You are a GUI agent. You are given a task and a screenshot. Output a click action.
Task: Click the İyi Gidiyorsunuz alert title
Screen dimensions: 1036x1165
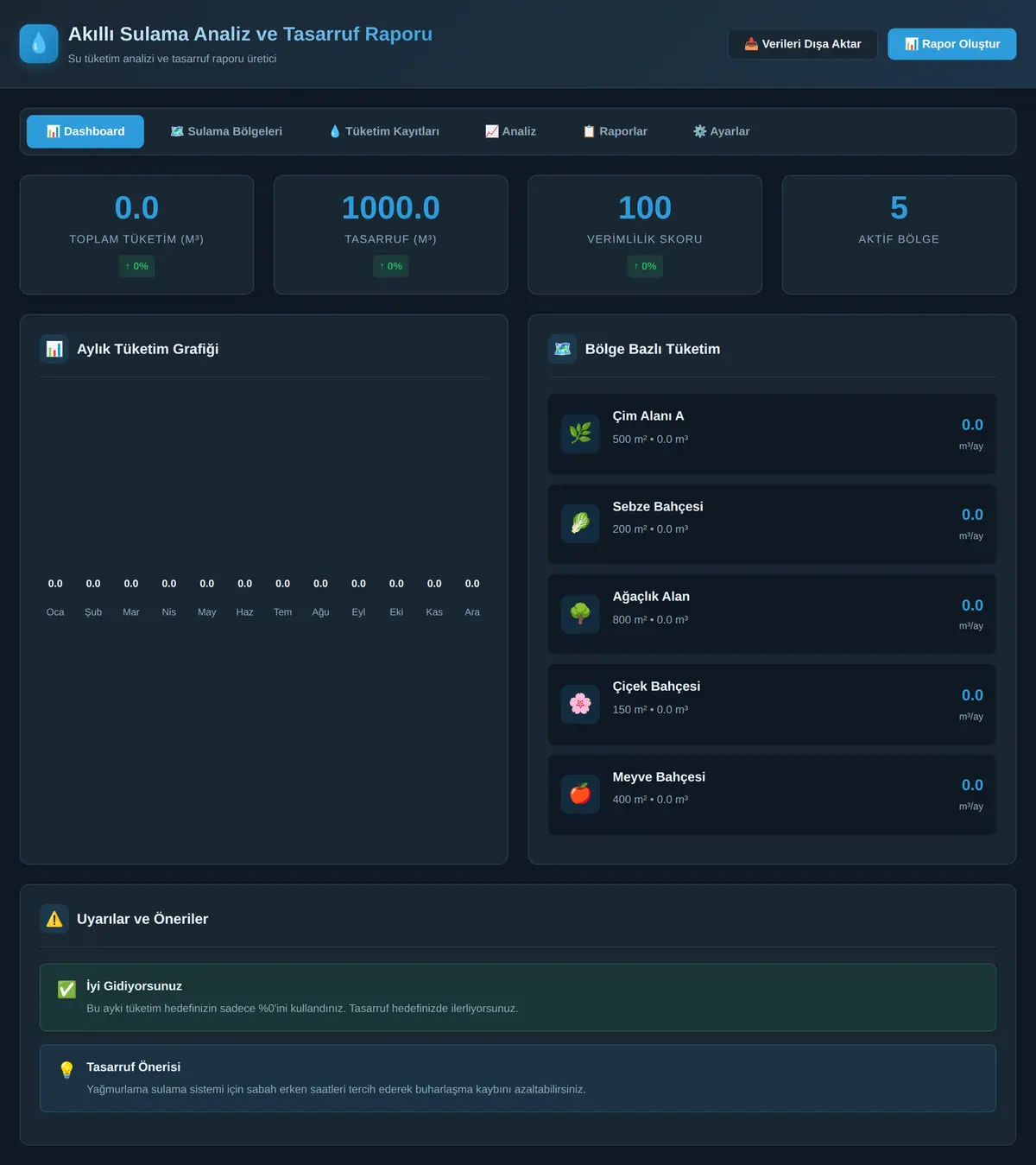pyautogui.click(x=134, y=986)
